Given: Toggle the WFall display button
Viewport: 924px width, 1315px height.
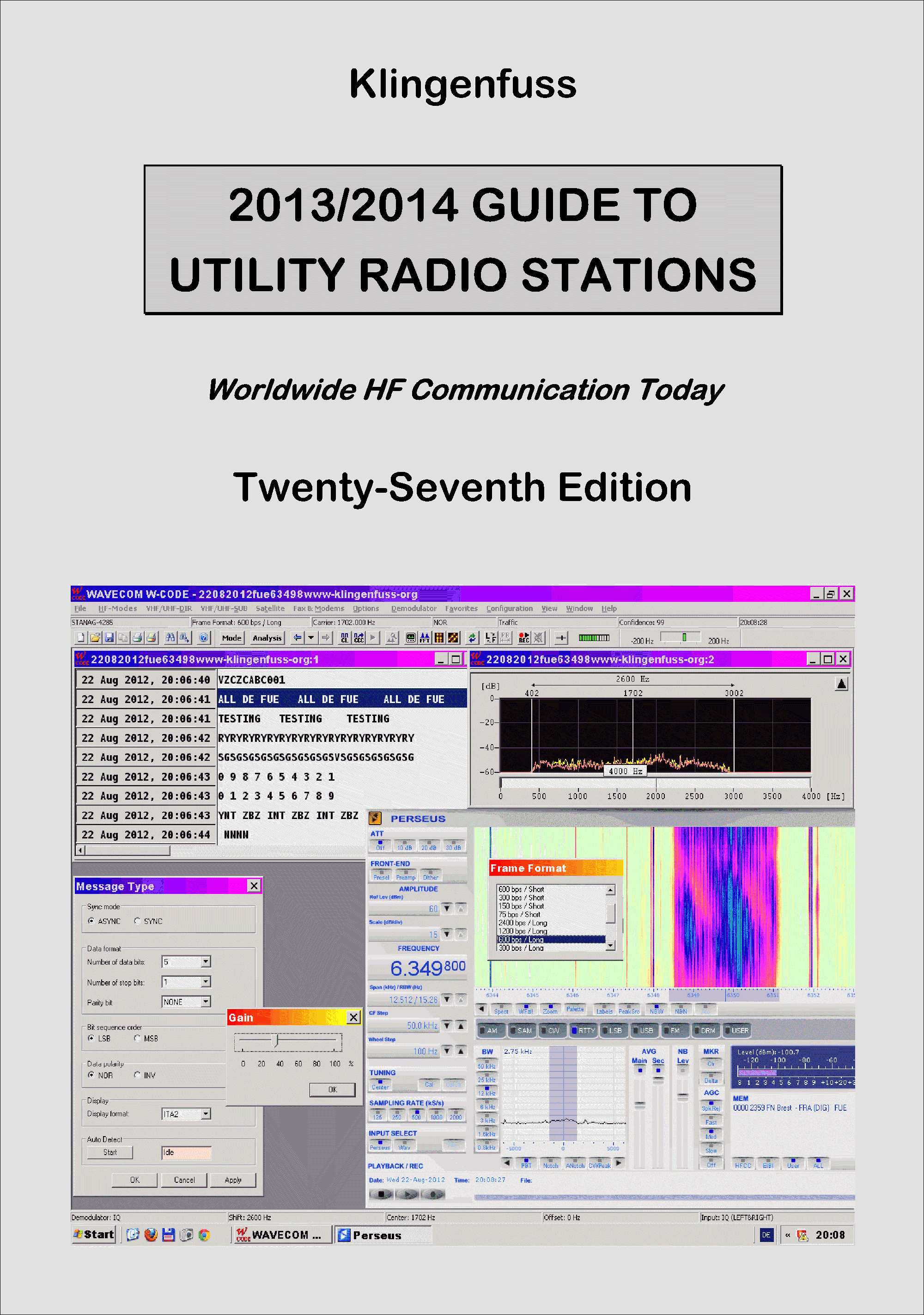Looking at the screenshot, I should (526, 1009).
